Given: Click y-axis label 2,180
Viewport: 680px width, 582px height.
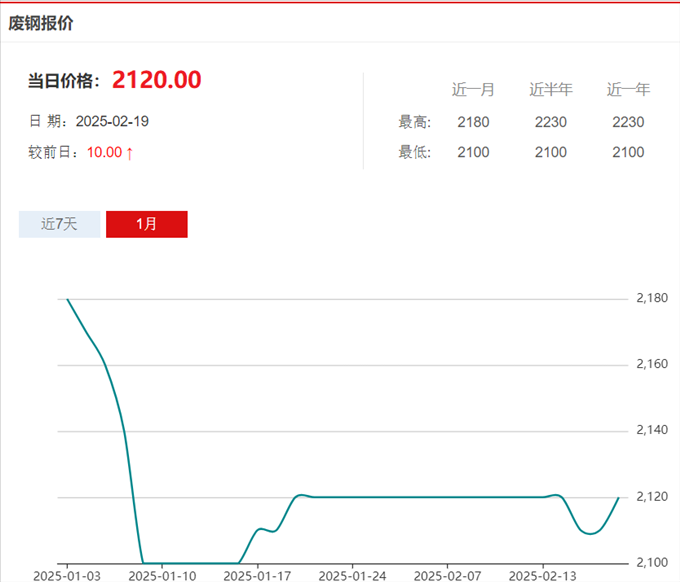Looking at the screenshot, I should coord(652,298).
